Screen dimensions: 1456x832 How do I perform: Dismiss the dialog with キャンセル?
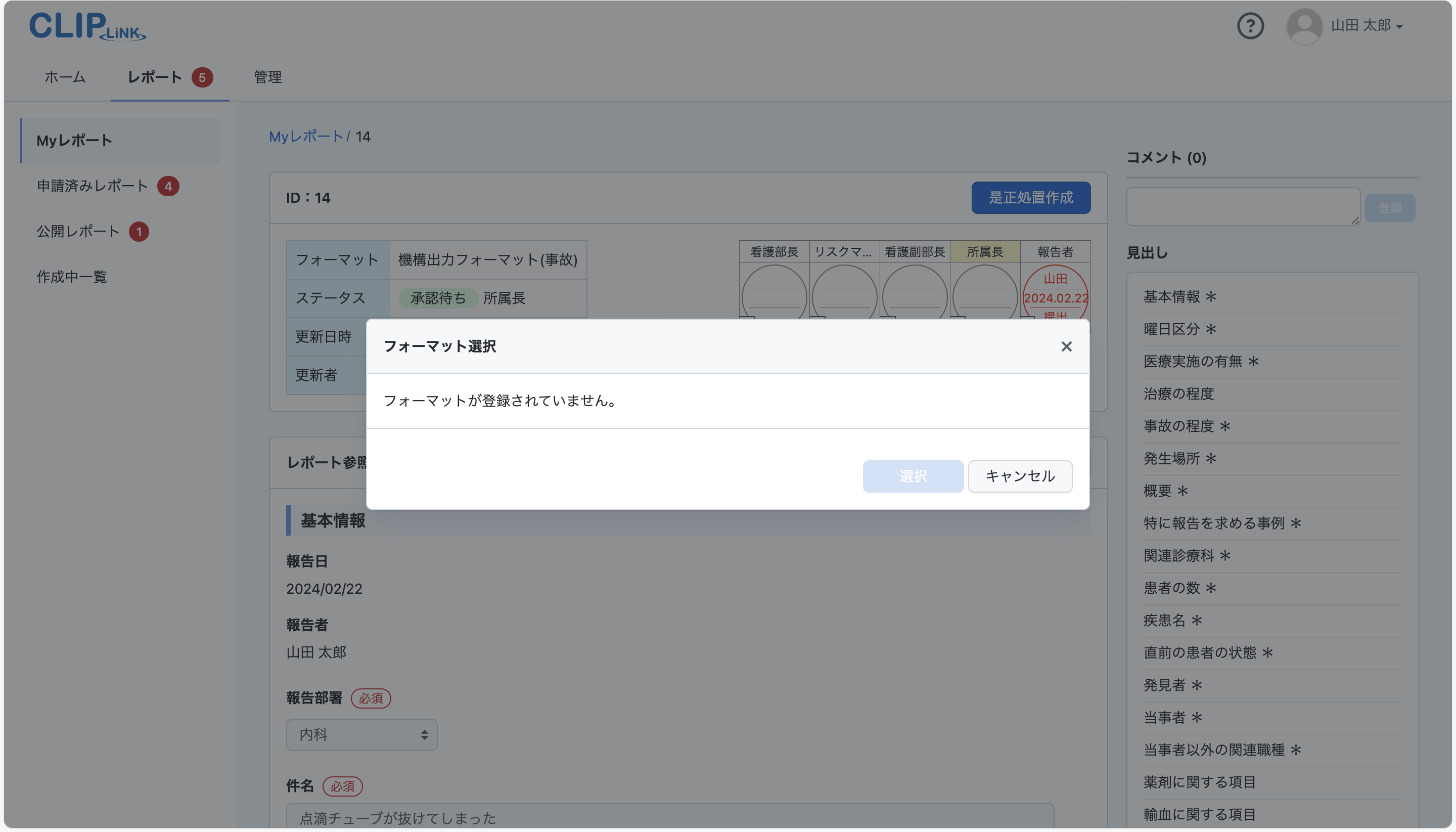click(x=1020, y=476)
